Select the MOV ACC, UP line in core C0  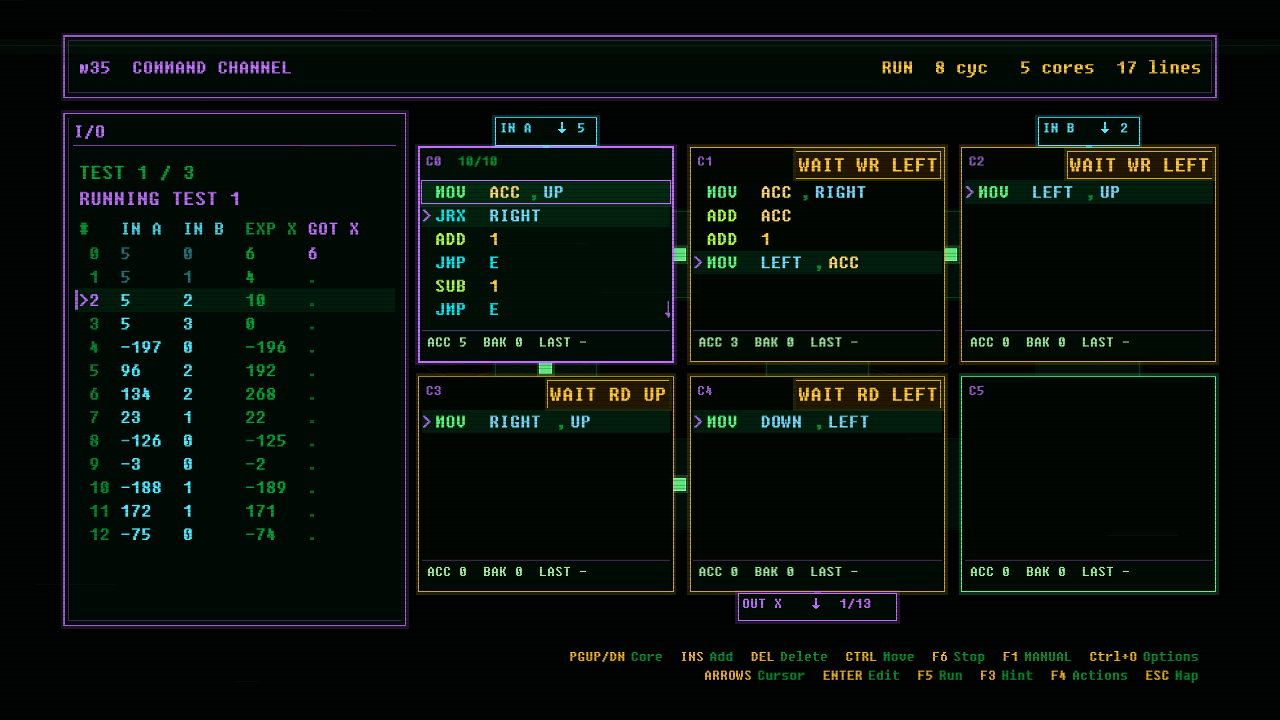pos(546,192)
